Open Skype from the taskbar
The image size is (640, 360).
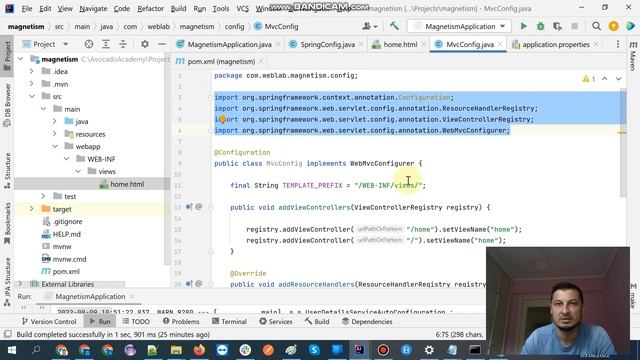314,350
